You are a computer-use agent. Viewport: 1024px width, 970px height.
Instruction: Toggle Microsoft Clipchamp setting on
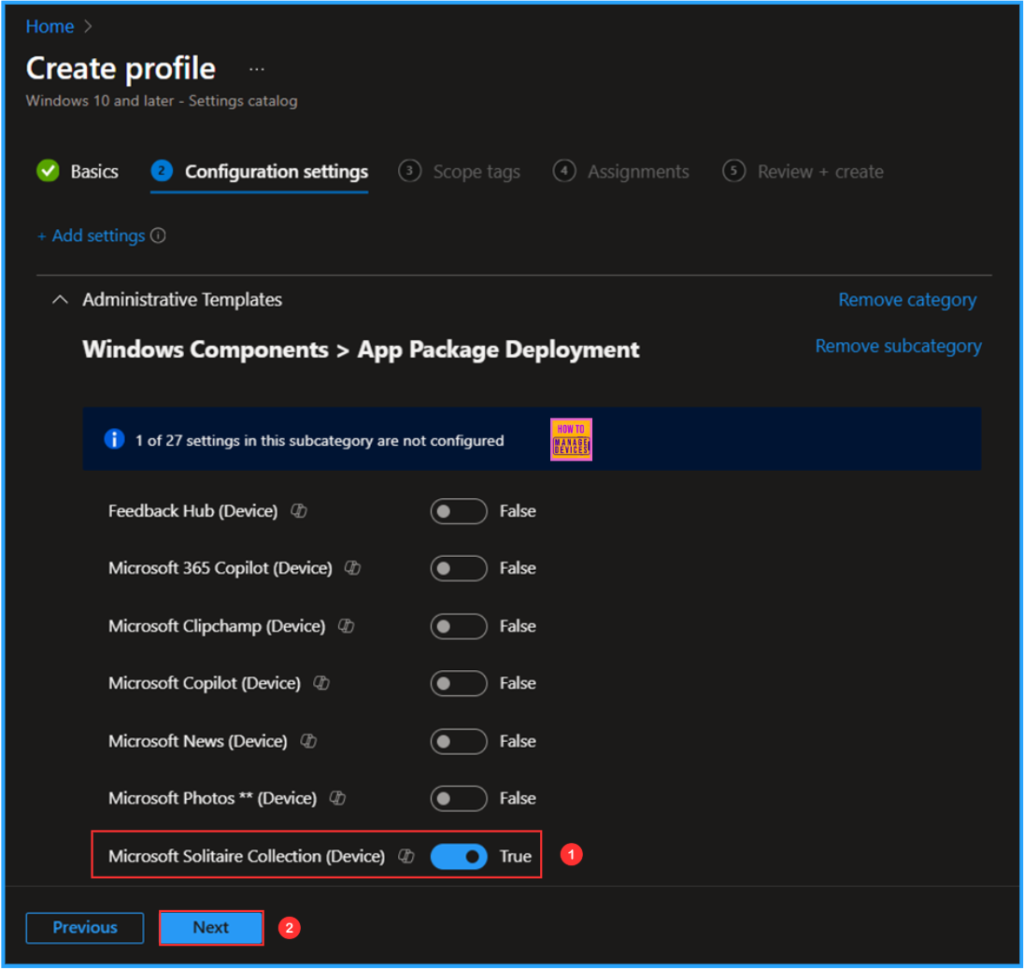pos(458,626)
